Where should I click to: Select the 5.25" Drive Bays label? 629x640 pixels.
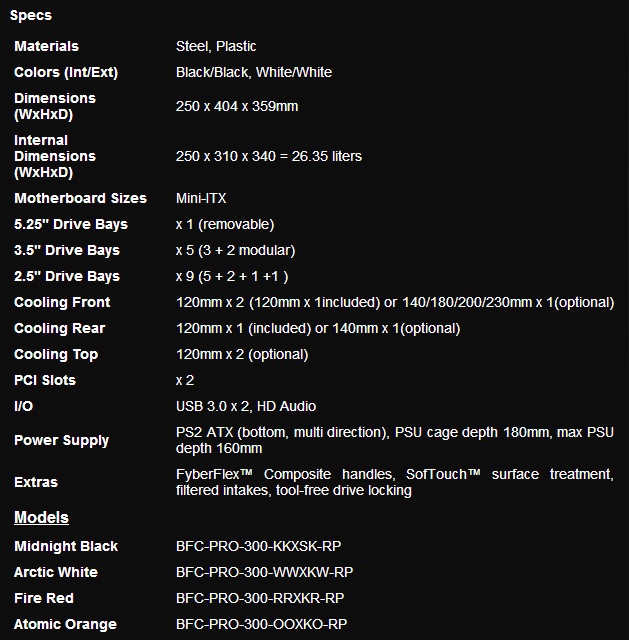pyautogui.click(x=71, y=224)
